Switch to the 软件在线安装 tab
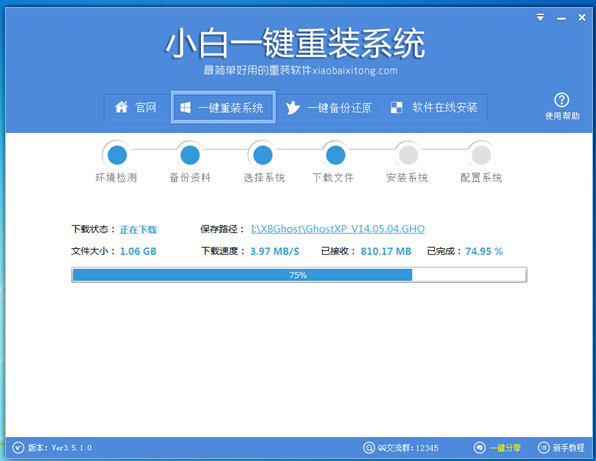 pos(434,108)
